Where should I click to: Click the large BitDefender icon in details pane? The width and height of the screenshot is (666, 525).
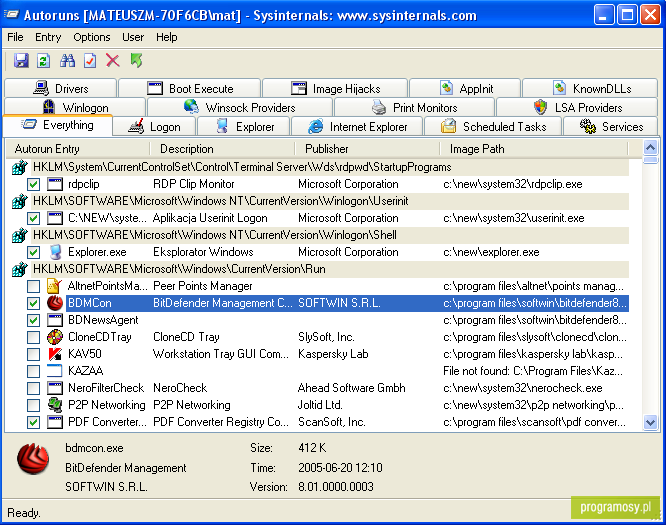point(33,459)
